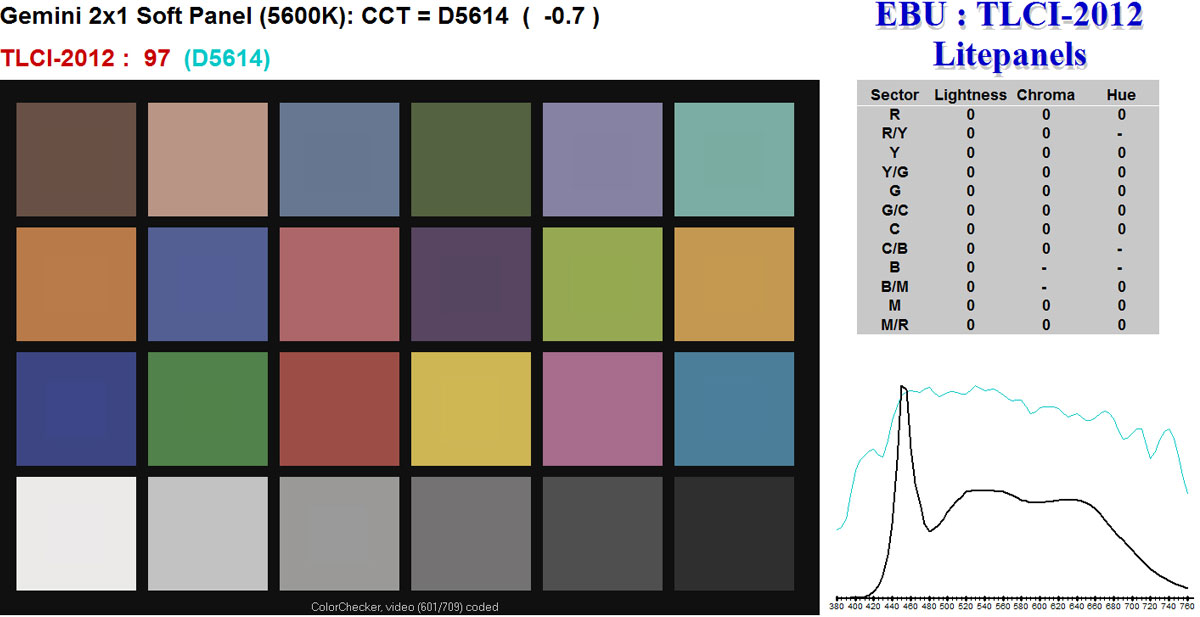Pick the red swatch in third row
This screenshot has height=617, width=1200.
pos(339,409)
